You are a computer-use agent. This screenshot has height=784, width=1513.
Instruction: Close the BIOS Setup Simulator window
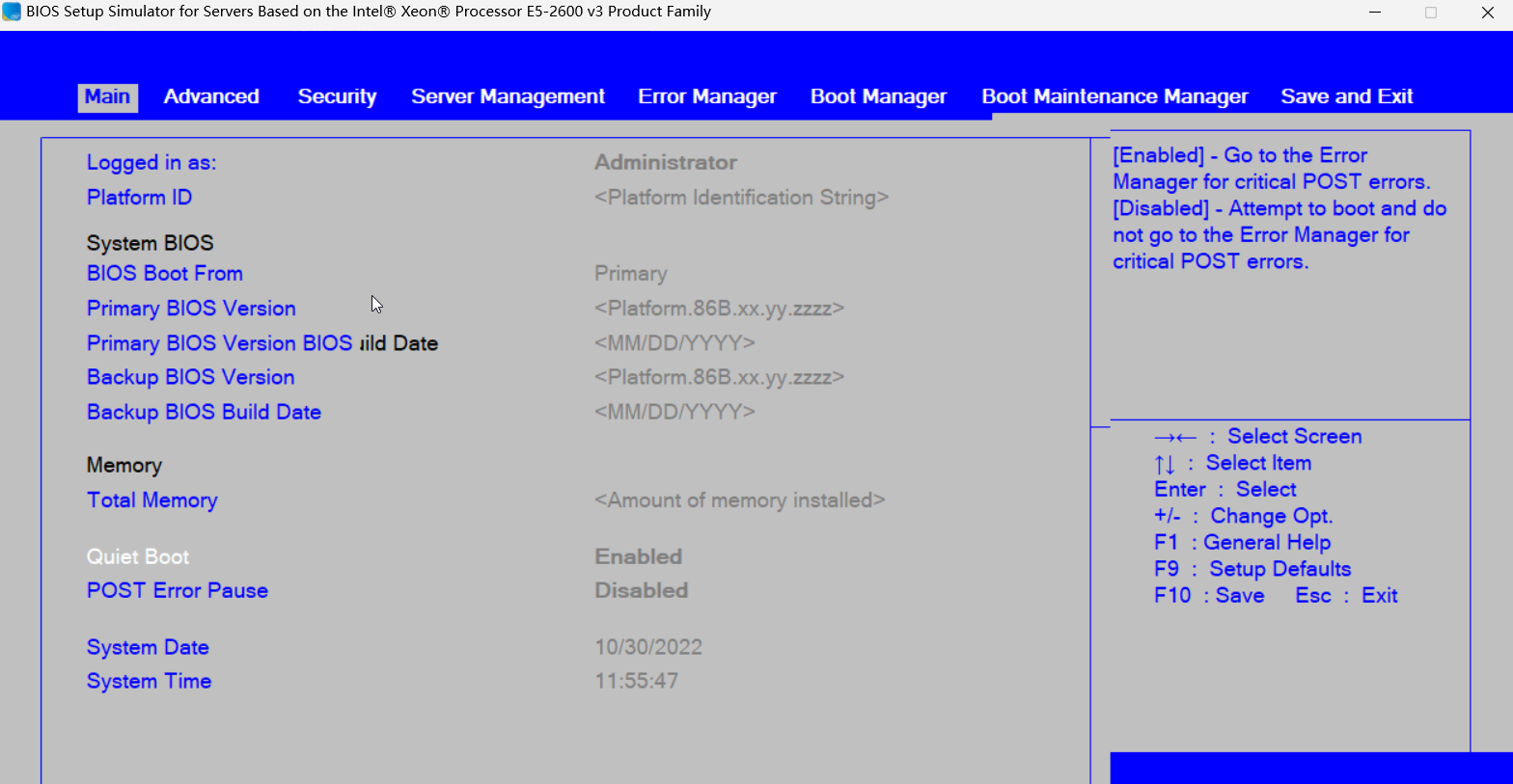pyautogui.click(x=1487, y=12)
